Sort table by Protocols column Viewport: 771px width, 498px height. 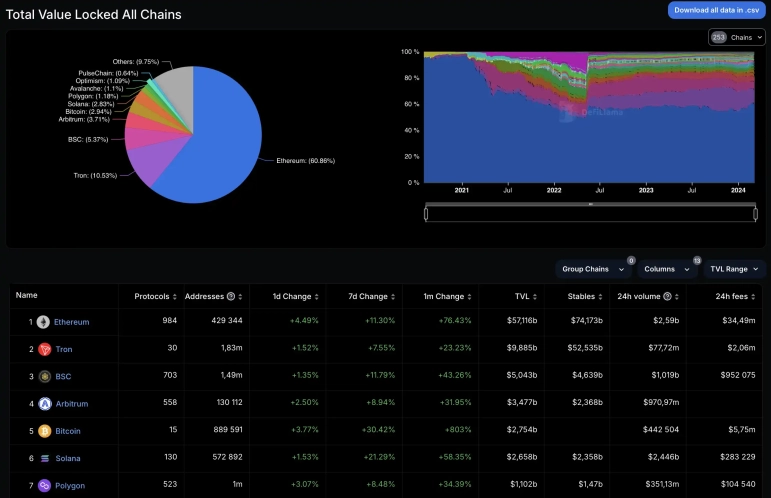155,296
